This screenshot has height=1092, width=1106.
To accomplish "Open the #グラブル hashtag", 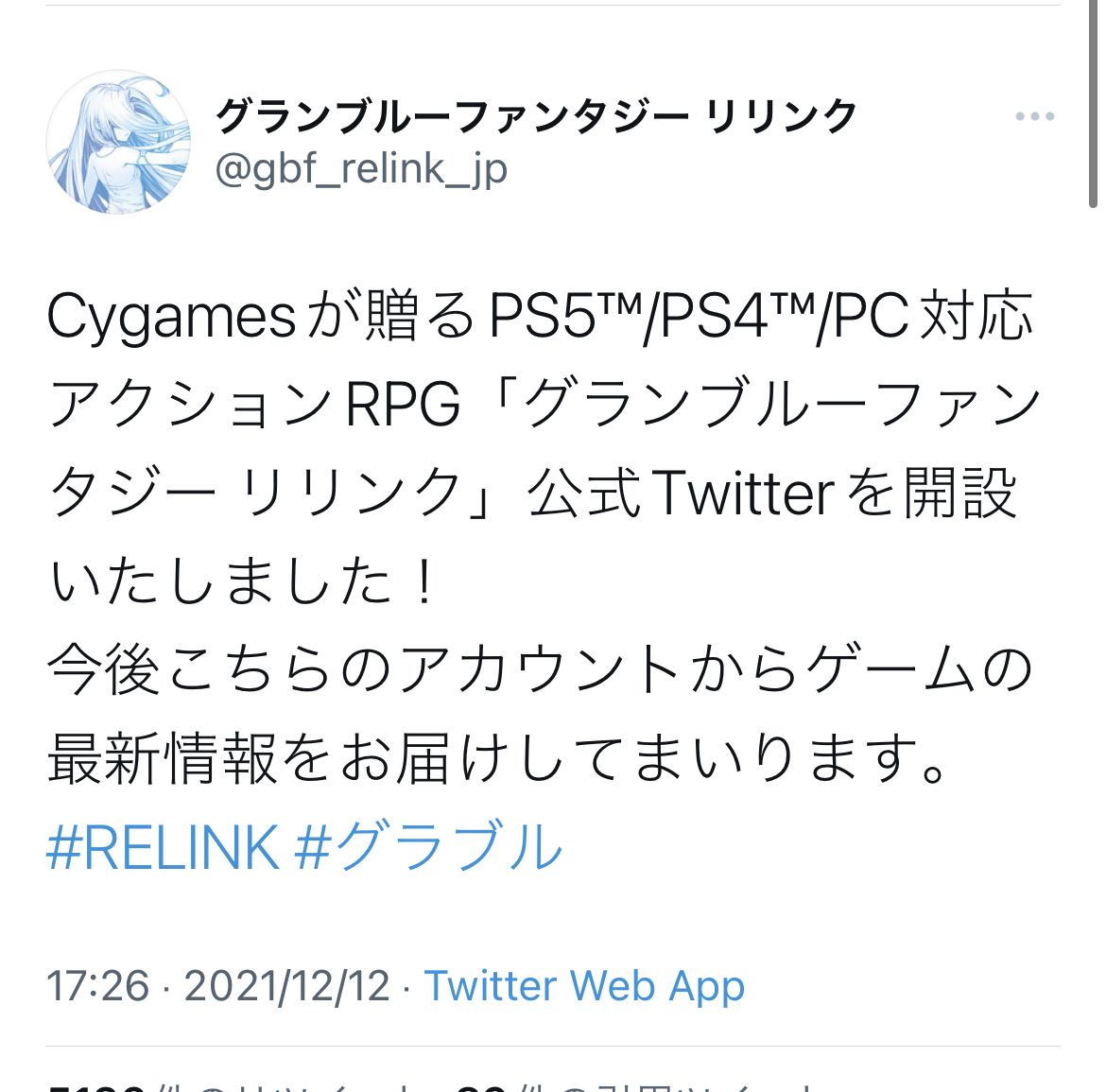I will point(429,846).
